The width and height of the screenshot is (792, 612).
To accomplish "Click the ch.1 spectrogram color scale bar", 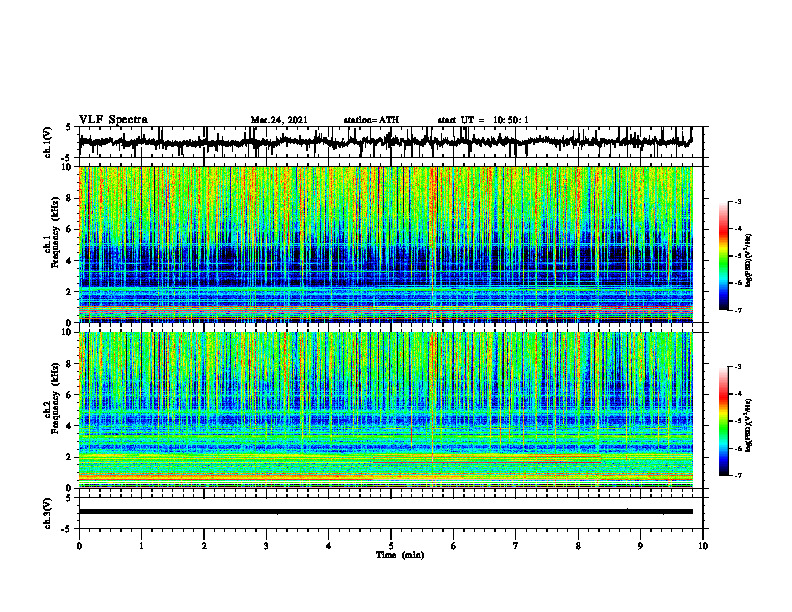I will (x=724, y=256).
